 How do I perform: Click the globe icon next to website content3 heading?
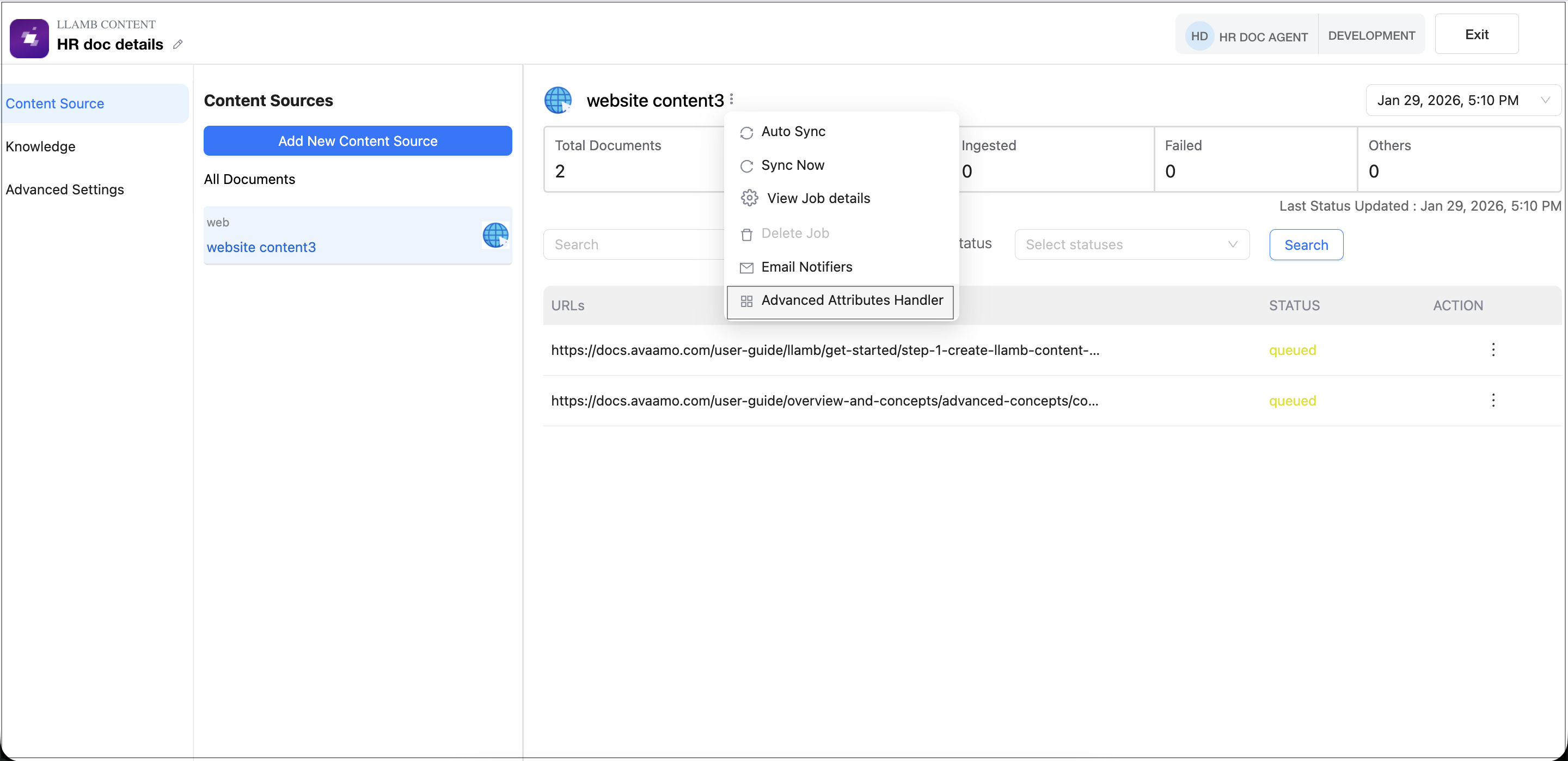coord(558,100)
